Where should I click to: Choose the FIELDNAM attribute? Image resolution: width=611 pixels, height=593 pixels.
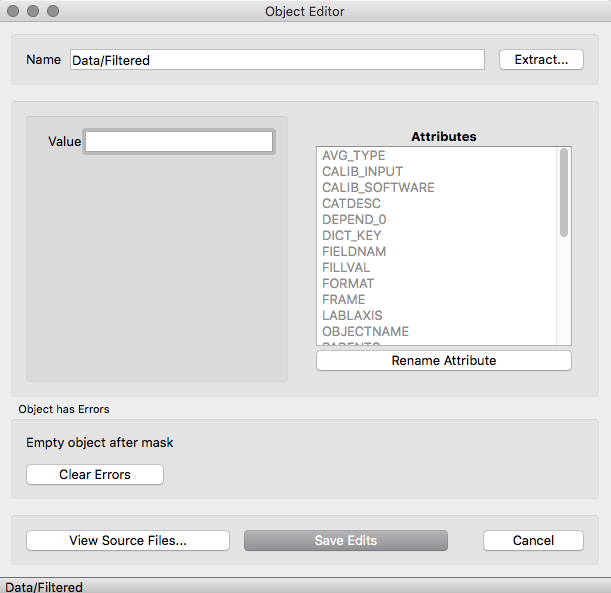pos(354,252)
